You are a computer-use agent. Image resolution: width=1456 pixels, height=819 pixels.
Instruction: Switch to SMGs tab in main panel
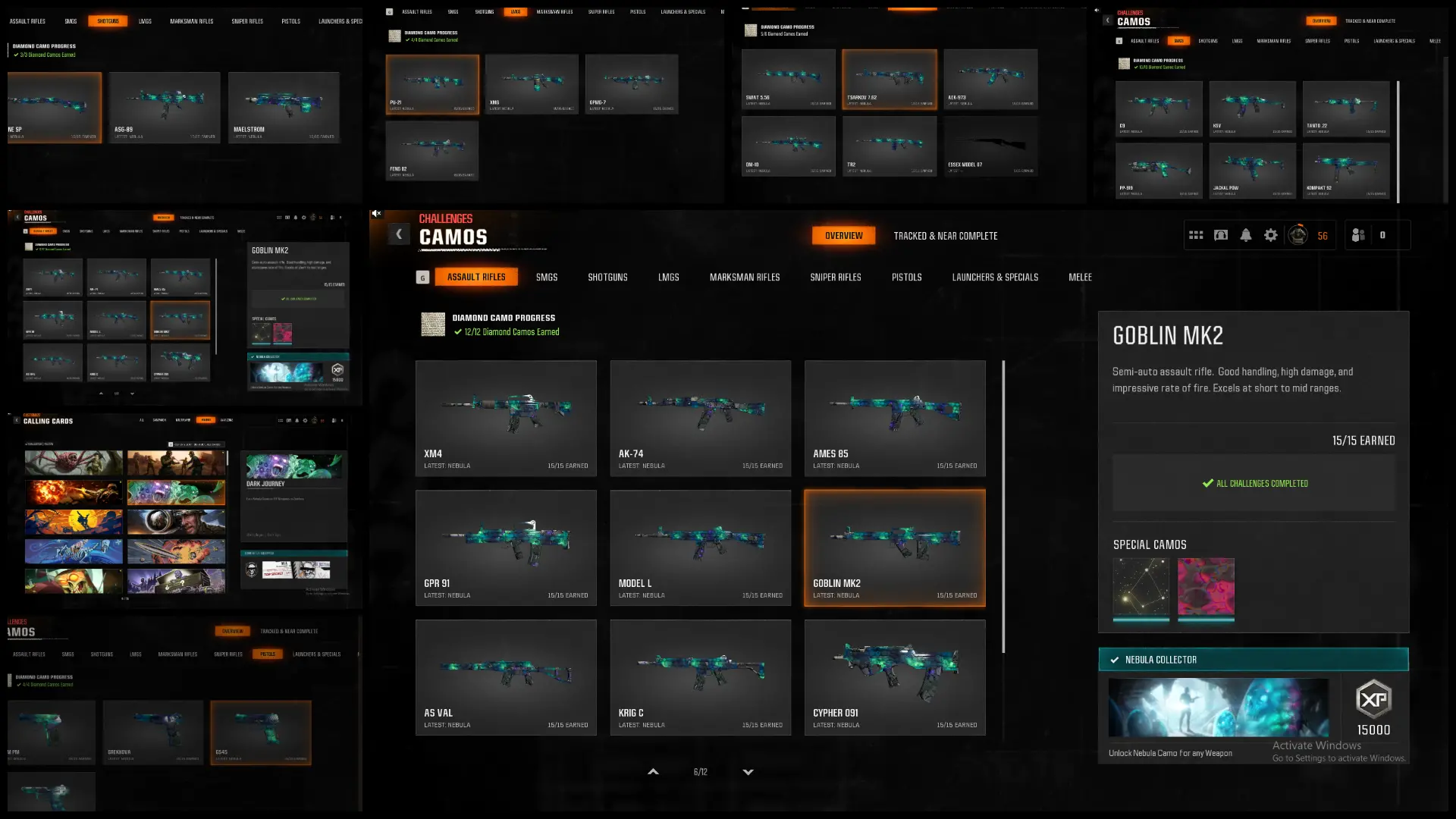547,278
